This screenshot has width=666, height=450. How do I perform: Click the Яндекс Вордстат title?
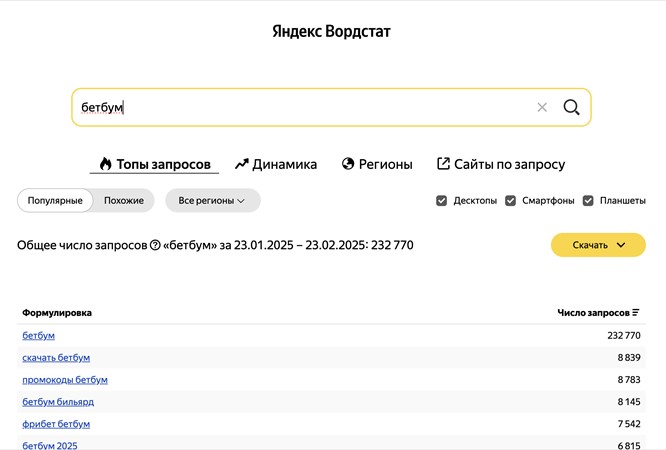coord(331,31)
